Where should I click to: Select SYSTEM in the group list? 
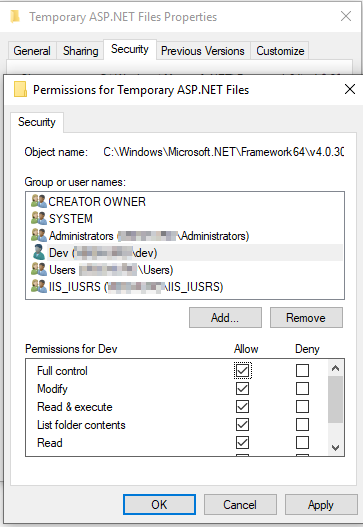tap(185, 218)
